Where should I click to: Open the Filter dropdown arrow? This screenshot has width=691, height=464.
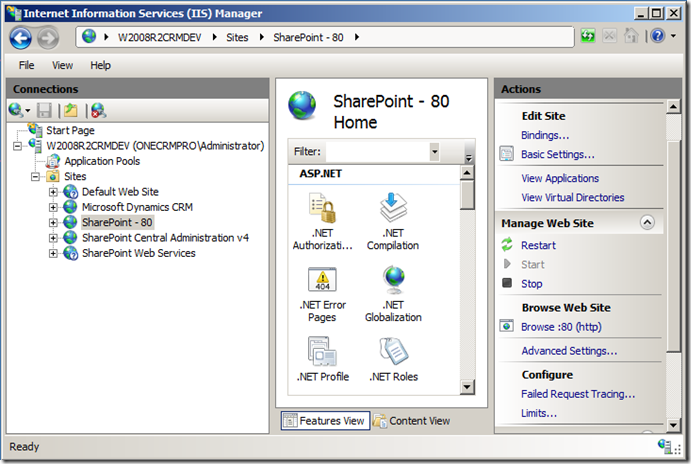pyautogui.click(x=434, y=152)
